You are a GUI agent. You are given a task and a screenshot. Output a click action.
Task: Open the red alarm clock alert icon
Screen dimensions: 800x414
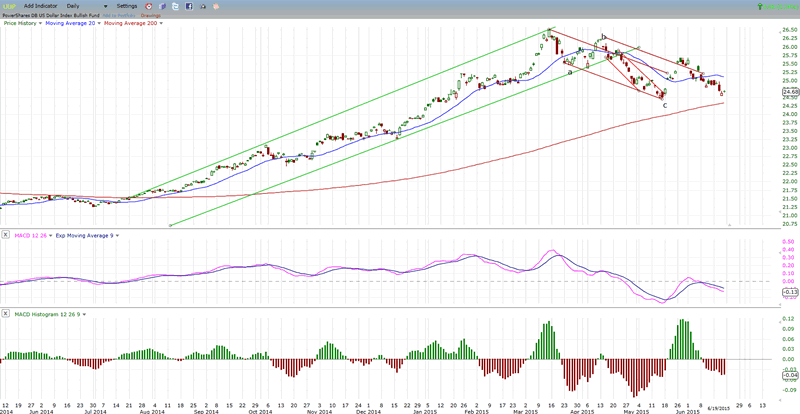(148, 6)
